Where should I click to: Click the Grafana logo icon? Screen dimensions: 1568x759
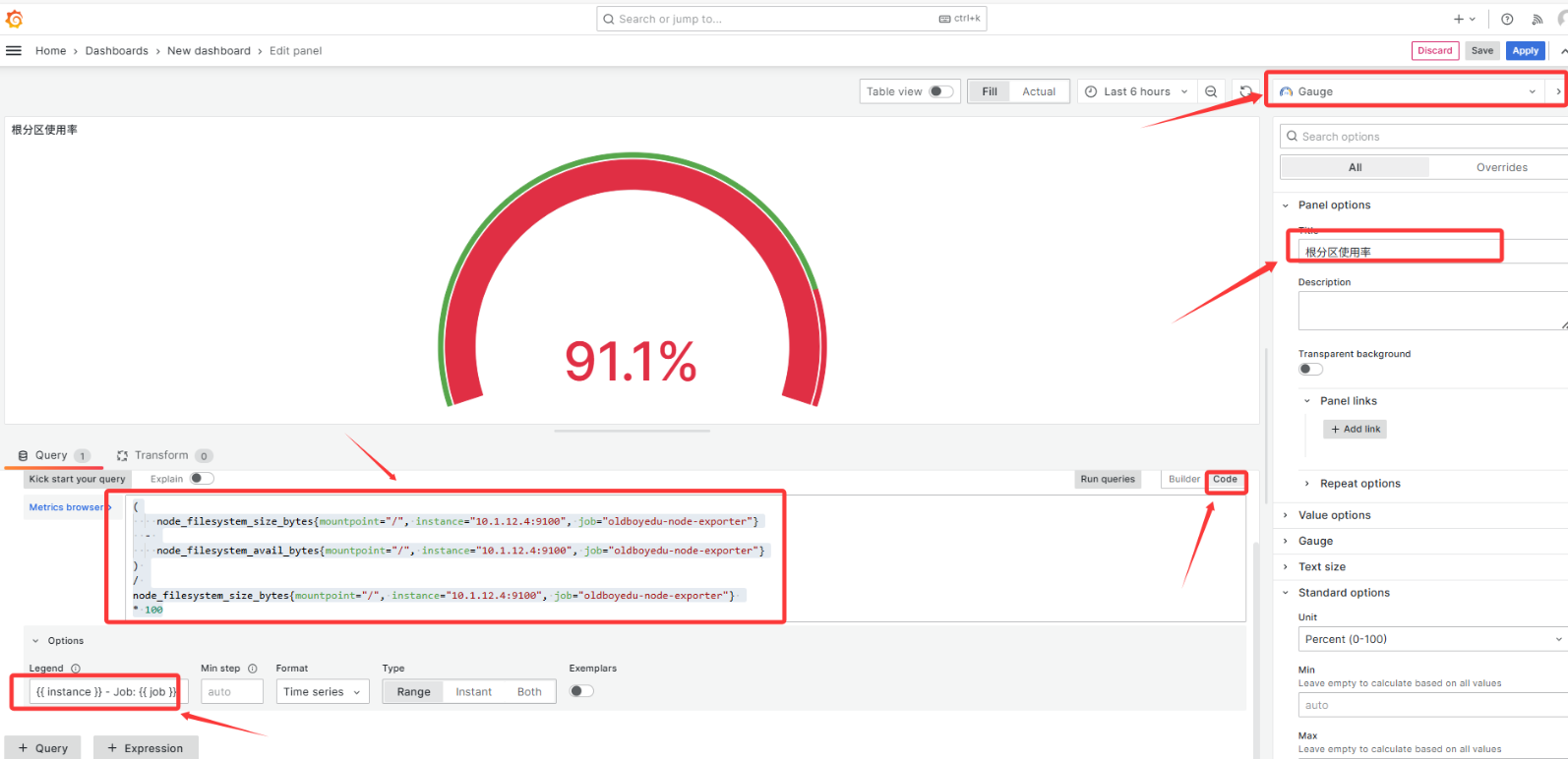click(14, 19)
